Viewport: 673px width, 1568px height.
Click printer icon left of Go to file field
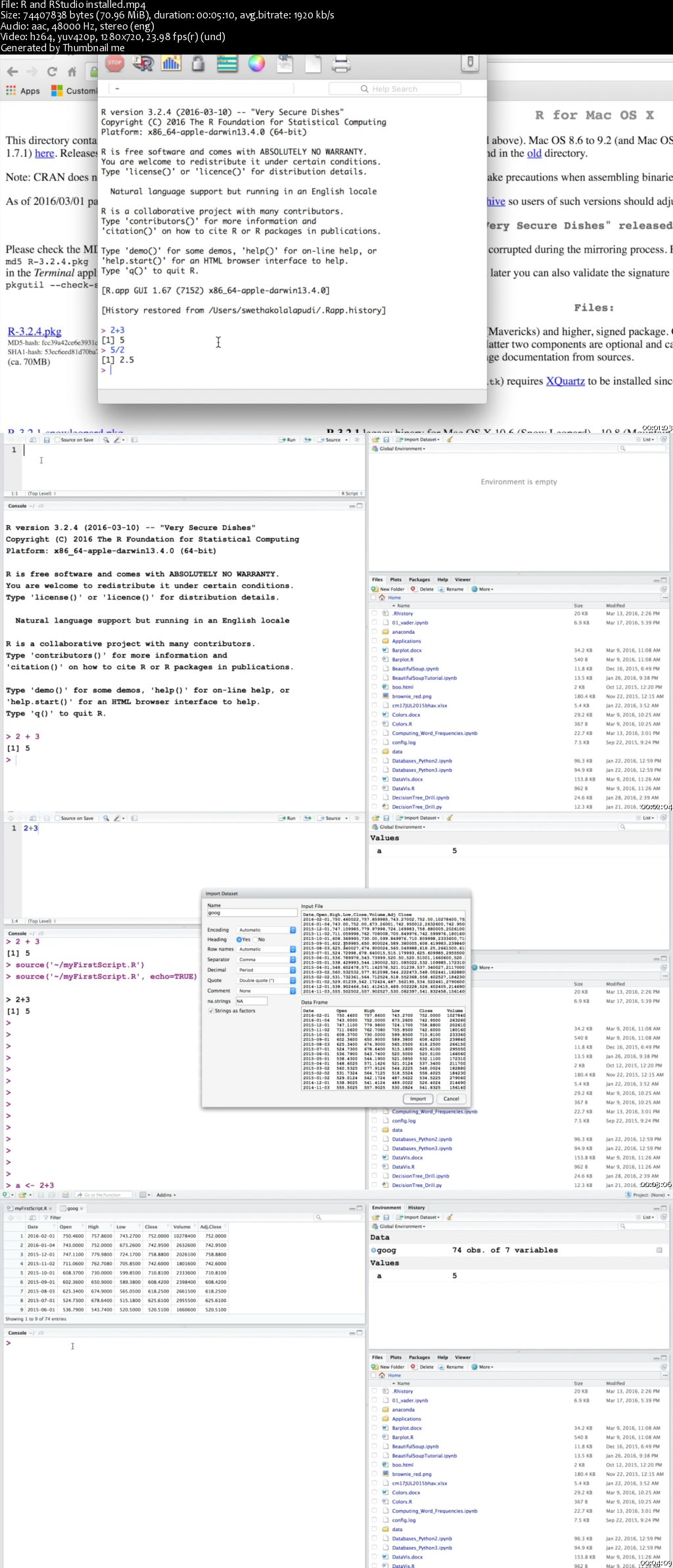[65, 1195]
